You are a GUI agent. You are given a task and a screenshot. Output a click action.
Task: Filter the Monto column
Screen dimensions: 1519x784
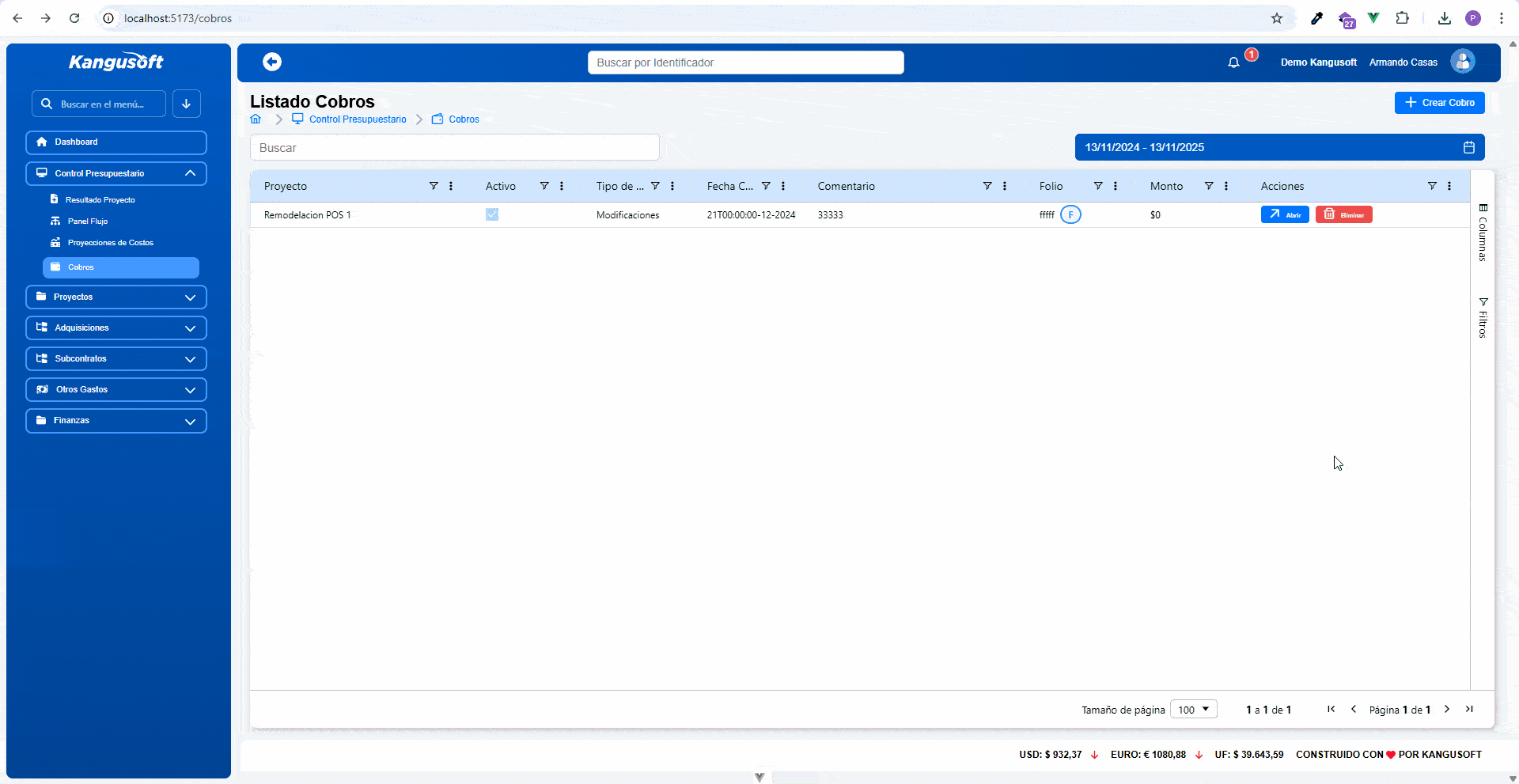pyautogui.click(x=1209, y=186)
